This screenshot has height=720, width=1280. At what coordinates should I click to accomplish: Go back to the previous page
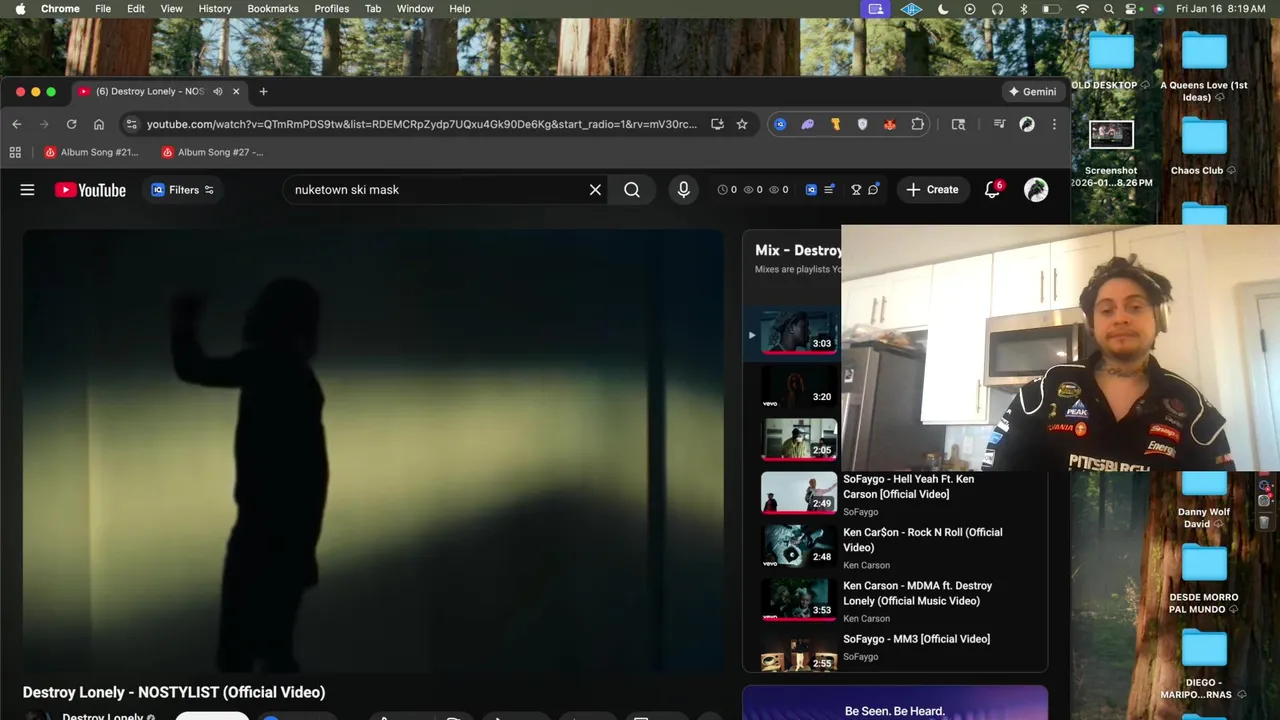(17, 124)
